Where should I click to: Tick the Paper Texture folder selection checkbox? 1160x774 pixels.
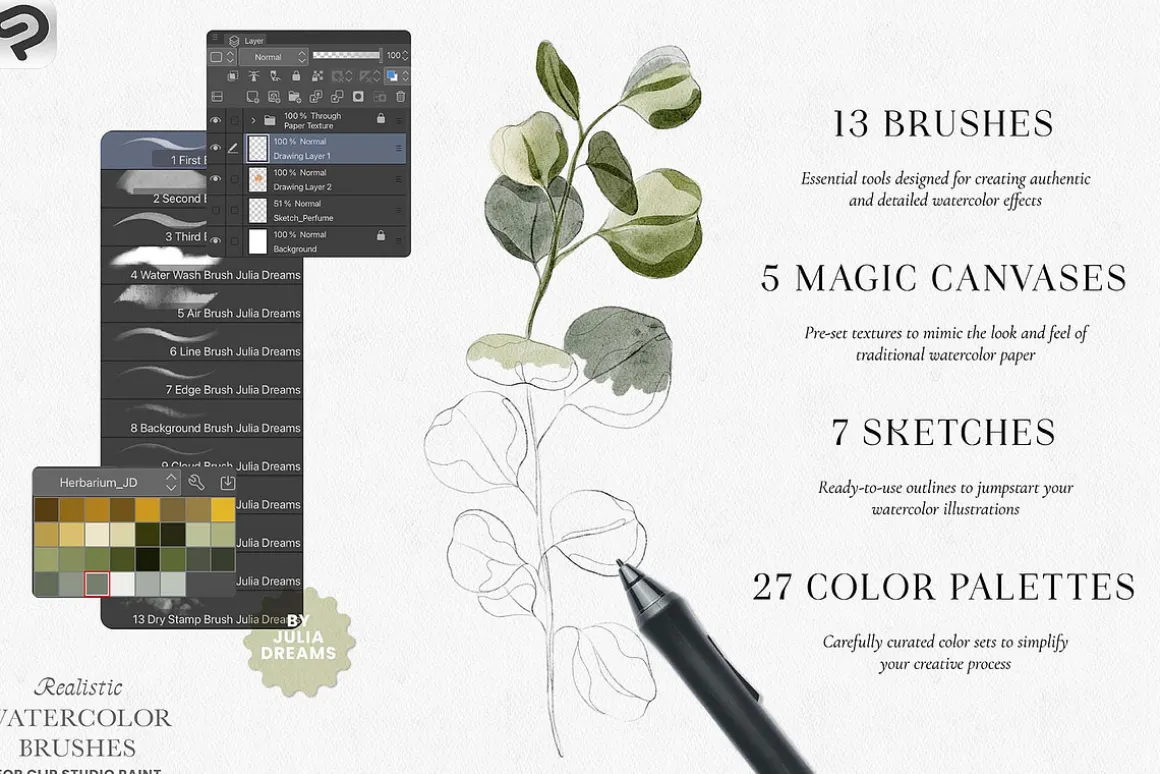pyautogui.click(x=235, y=120)
